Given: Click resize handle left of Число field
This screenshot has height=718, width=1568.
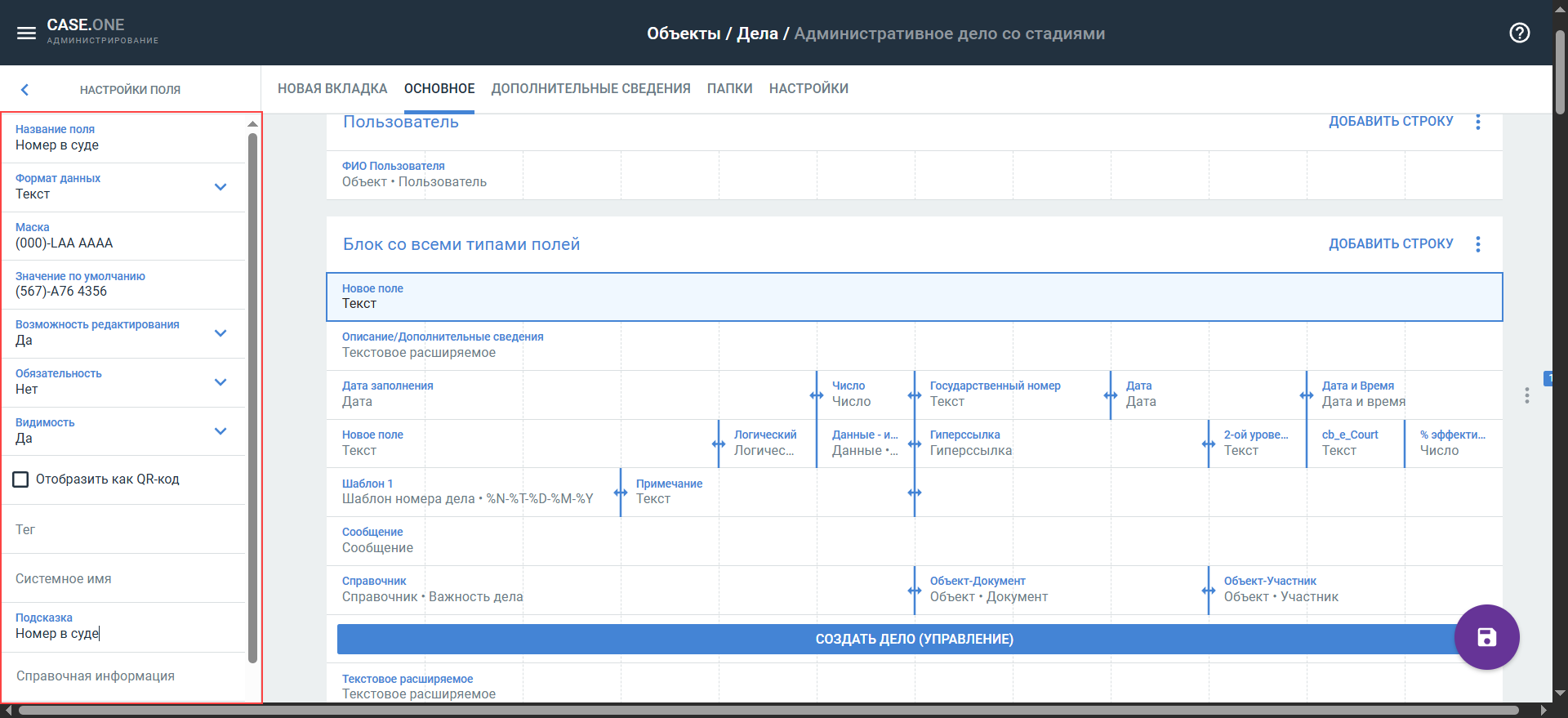Looking at the screenshot, I should click(817, 395).
